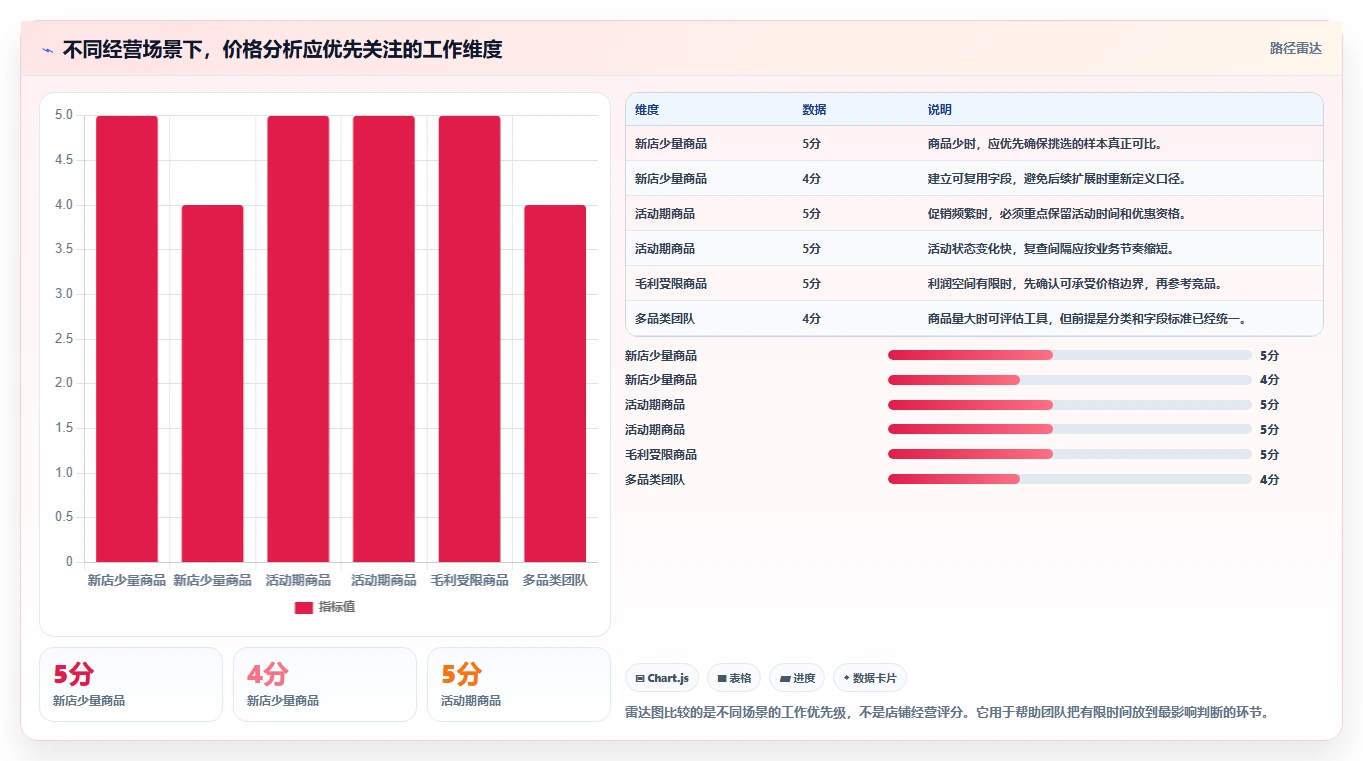Screen dimensions: 1363x761
Task: Click the square icon inside the 表格 chip
Action: (722, 678)
